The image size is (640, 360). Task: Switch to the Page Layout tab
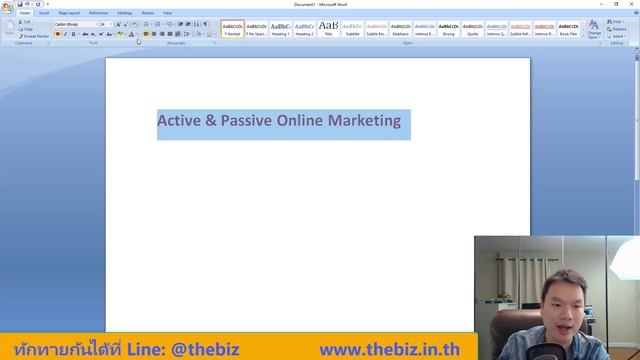[x=69, y=13]
